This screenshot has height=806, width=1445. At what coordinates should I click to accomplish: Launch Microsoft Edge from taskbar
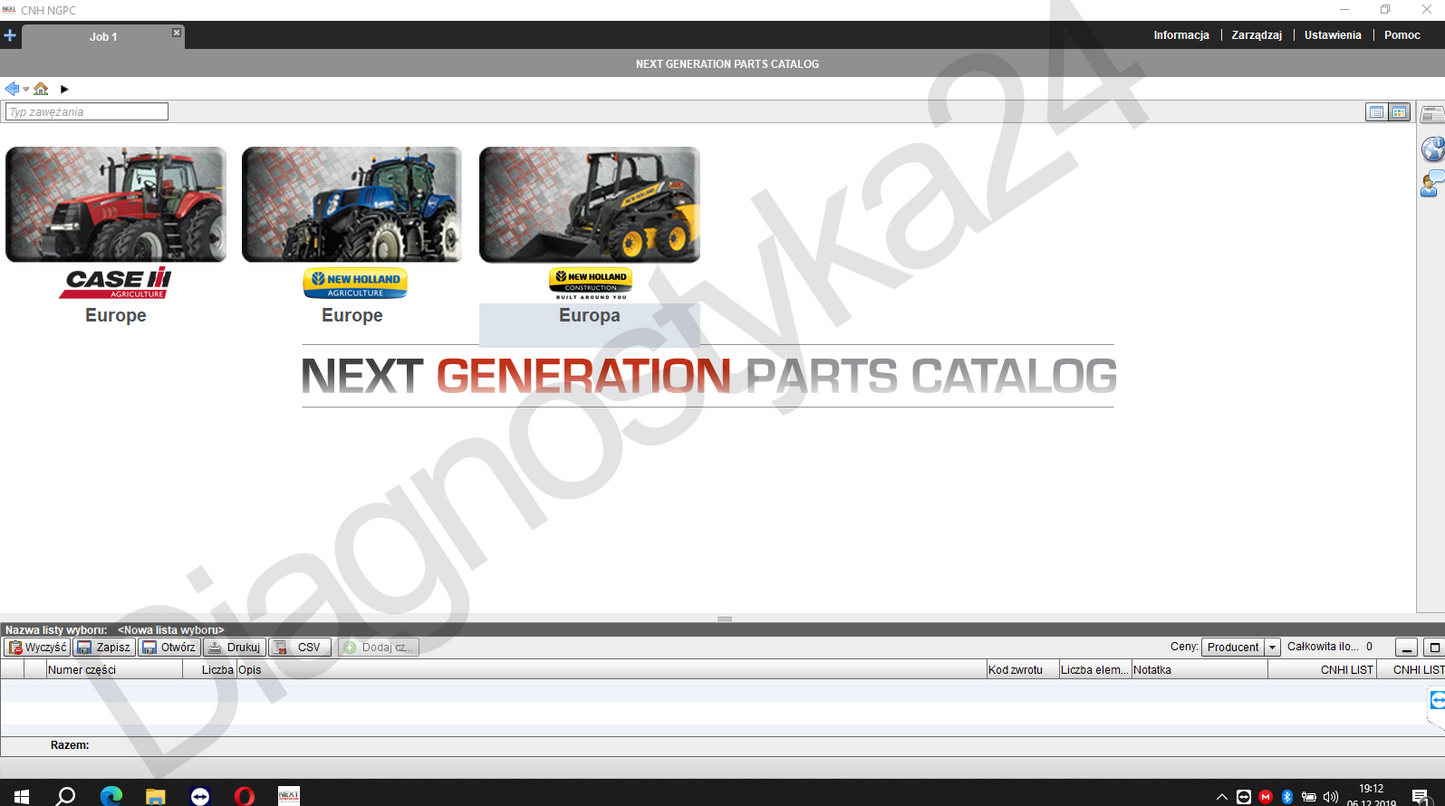tap(111, 796)
